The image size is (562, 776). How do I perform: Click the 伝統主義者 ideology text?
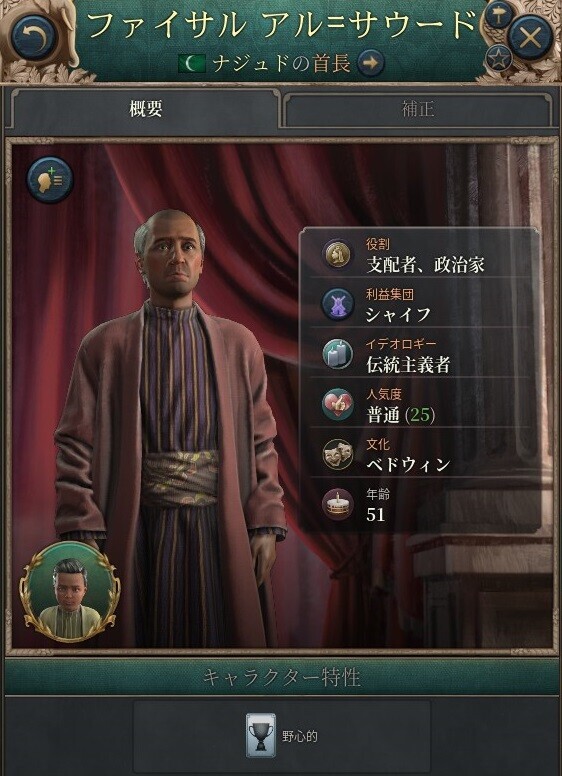(408, 365)
